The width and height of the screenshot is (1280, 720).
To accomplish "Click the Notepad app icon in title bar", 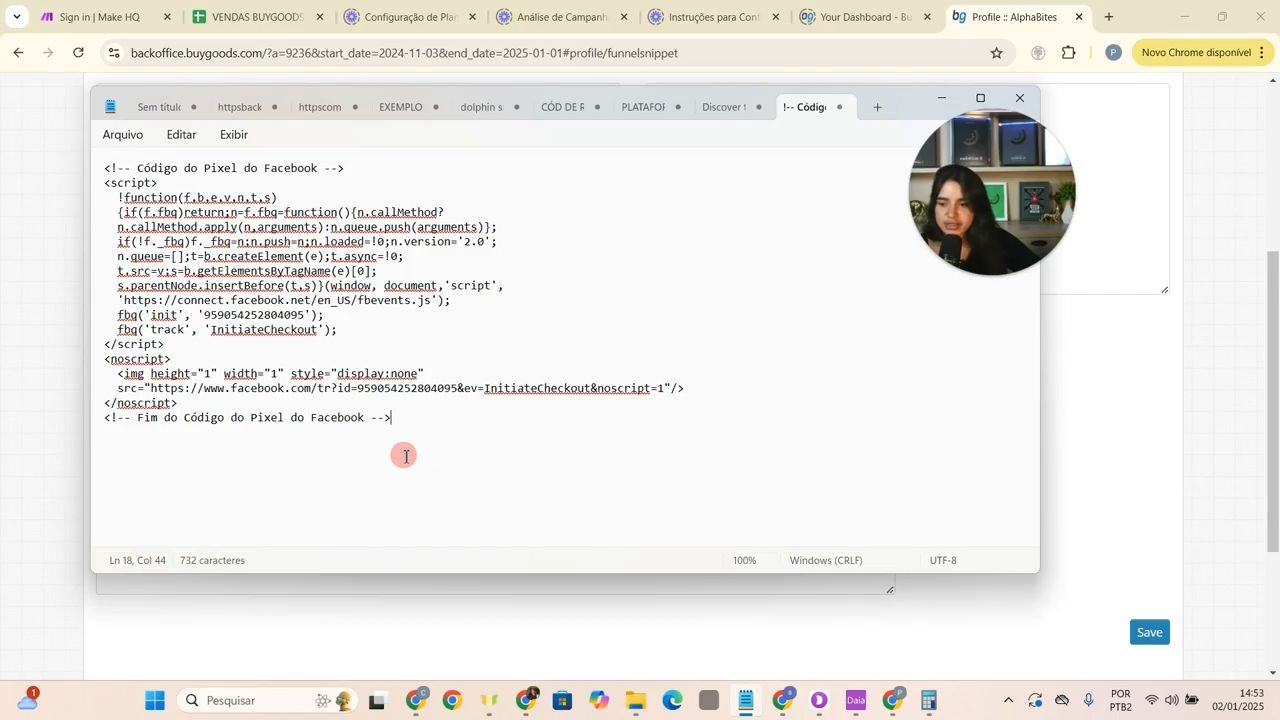I will pos(110,107).
